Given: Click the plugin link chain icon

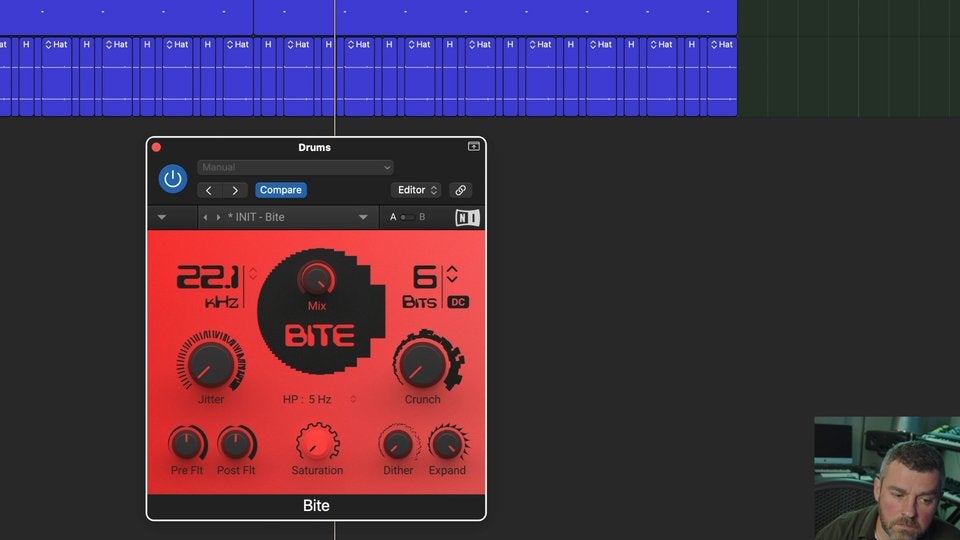Looking at the screenshot, I should click(x=460, y=190).
